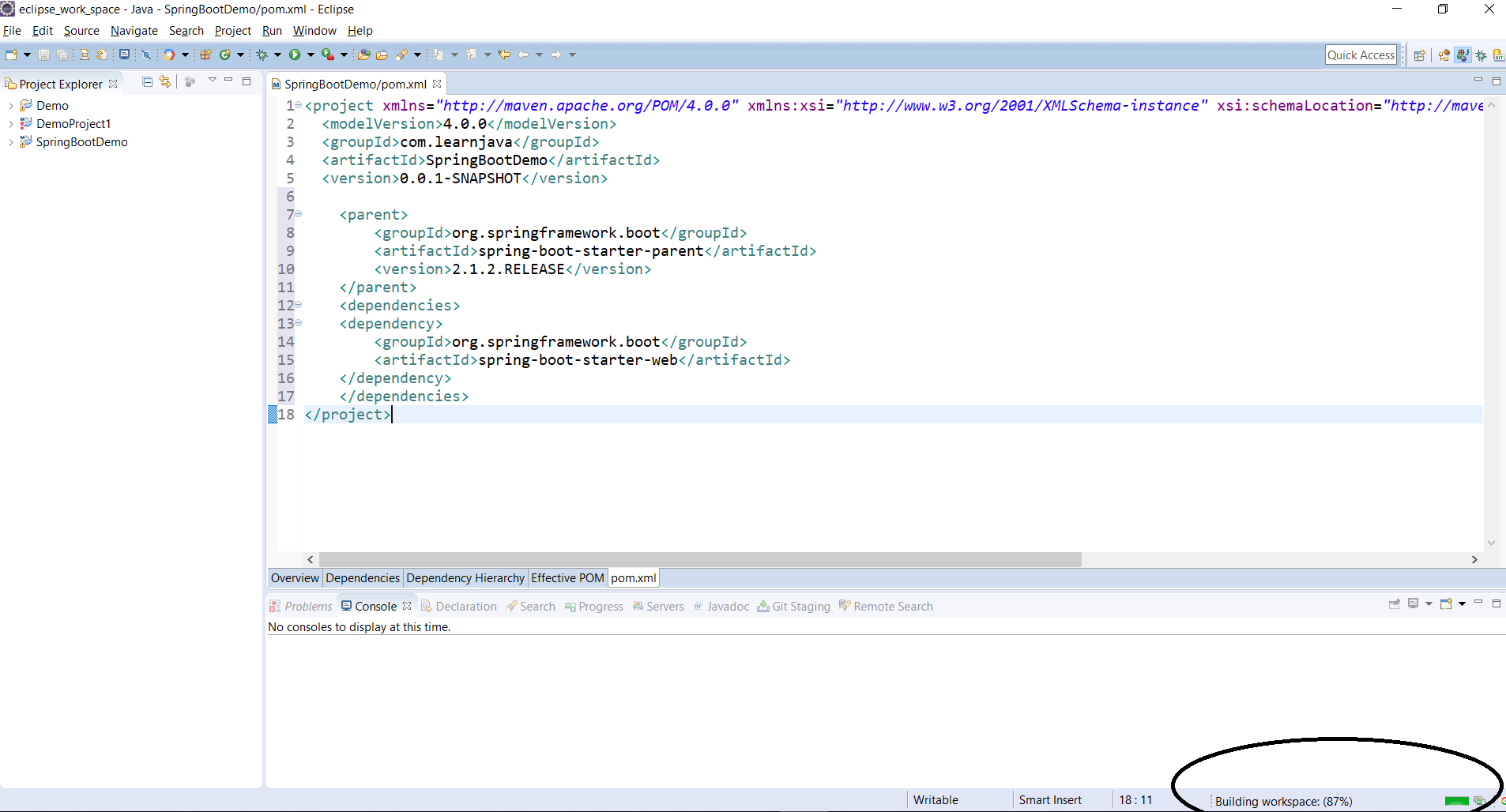The height and width of the screenshot is (812, 1506).
Task: Switch to Git perspective icon
Action: point(1499,55)
